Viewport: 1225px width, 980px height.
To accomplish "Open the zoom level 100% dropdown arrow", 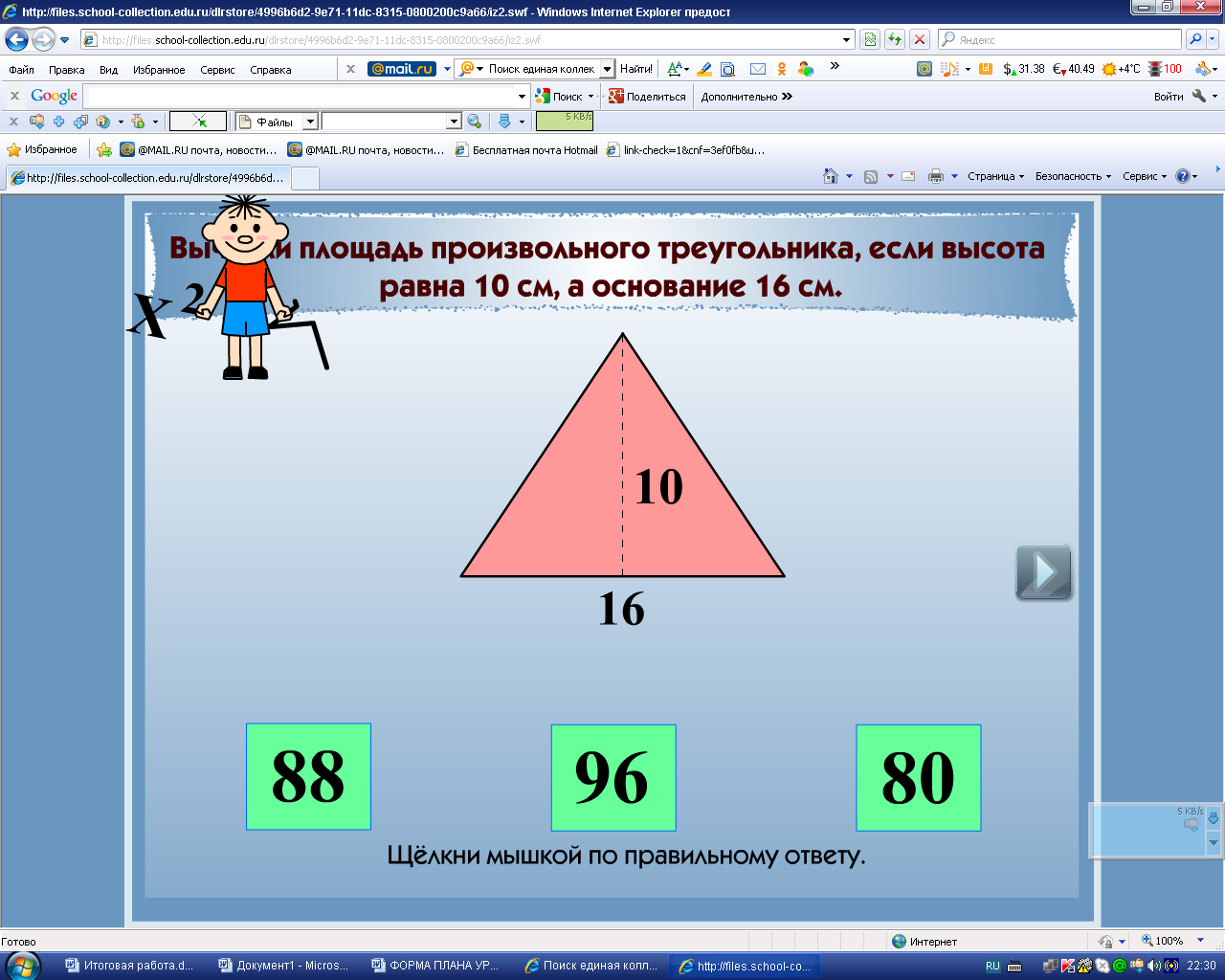I will 1201,941.
